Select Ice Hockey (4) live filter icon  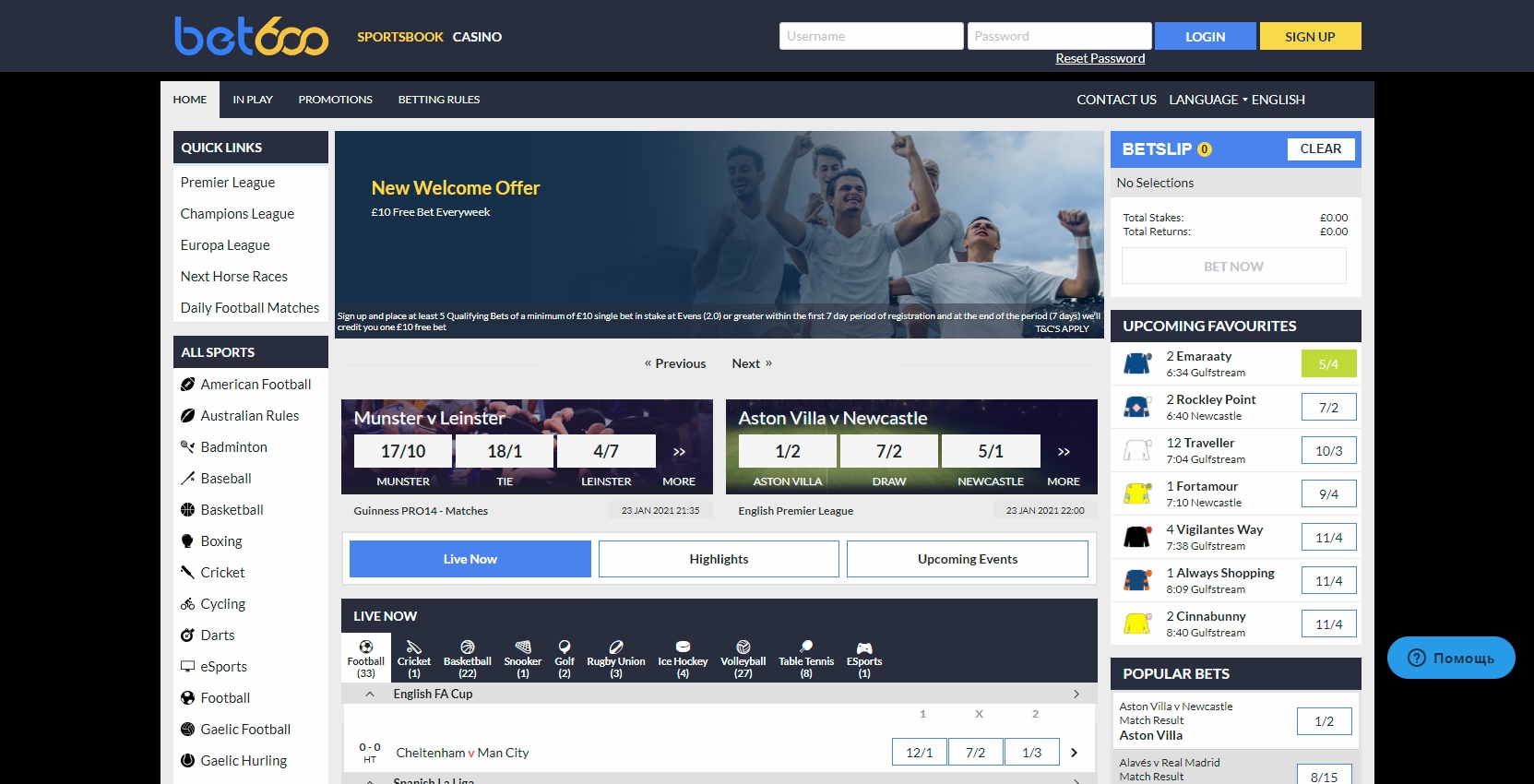tap(683, 647)
